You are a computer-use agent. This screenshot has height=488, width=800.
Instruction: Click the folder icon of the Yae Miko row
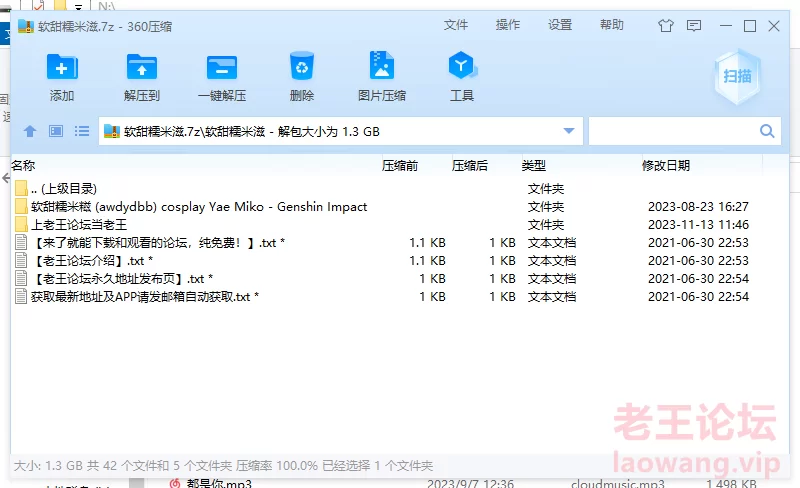[x=21, y=207]
